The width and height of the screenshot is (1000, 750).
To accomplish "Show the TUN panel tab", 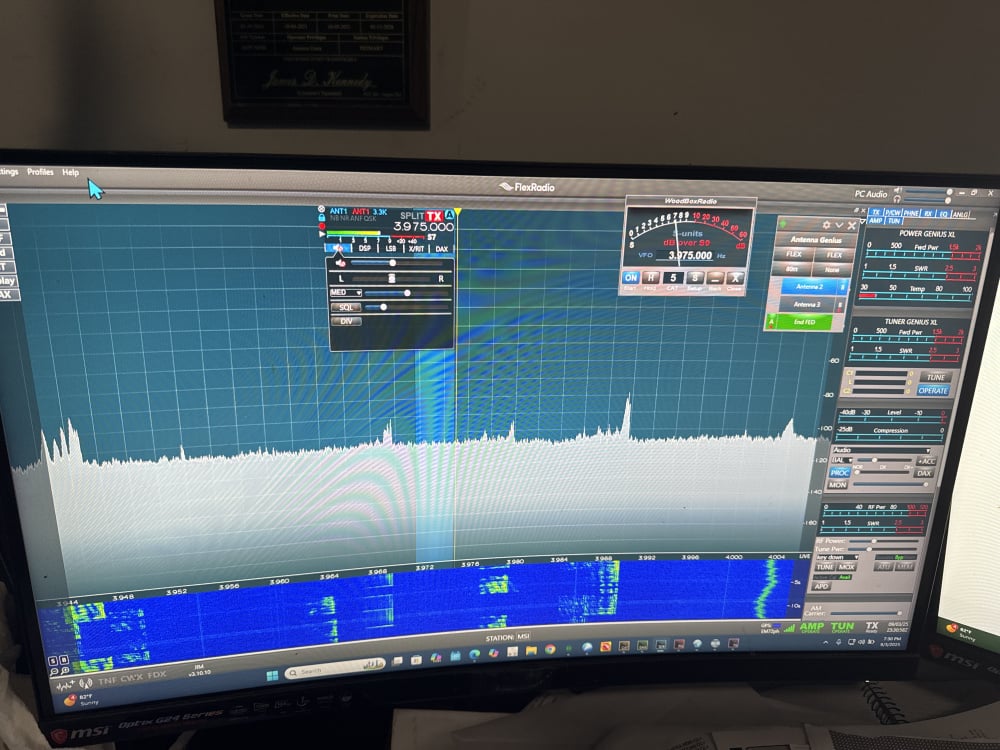I will 894,221.
